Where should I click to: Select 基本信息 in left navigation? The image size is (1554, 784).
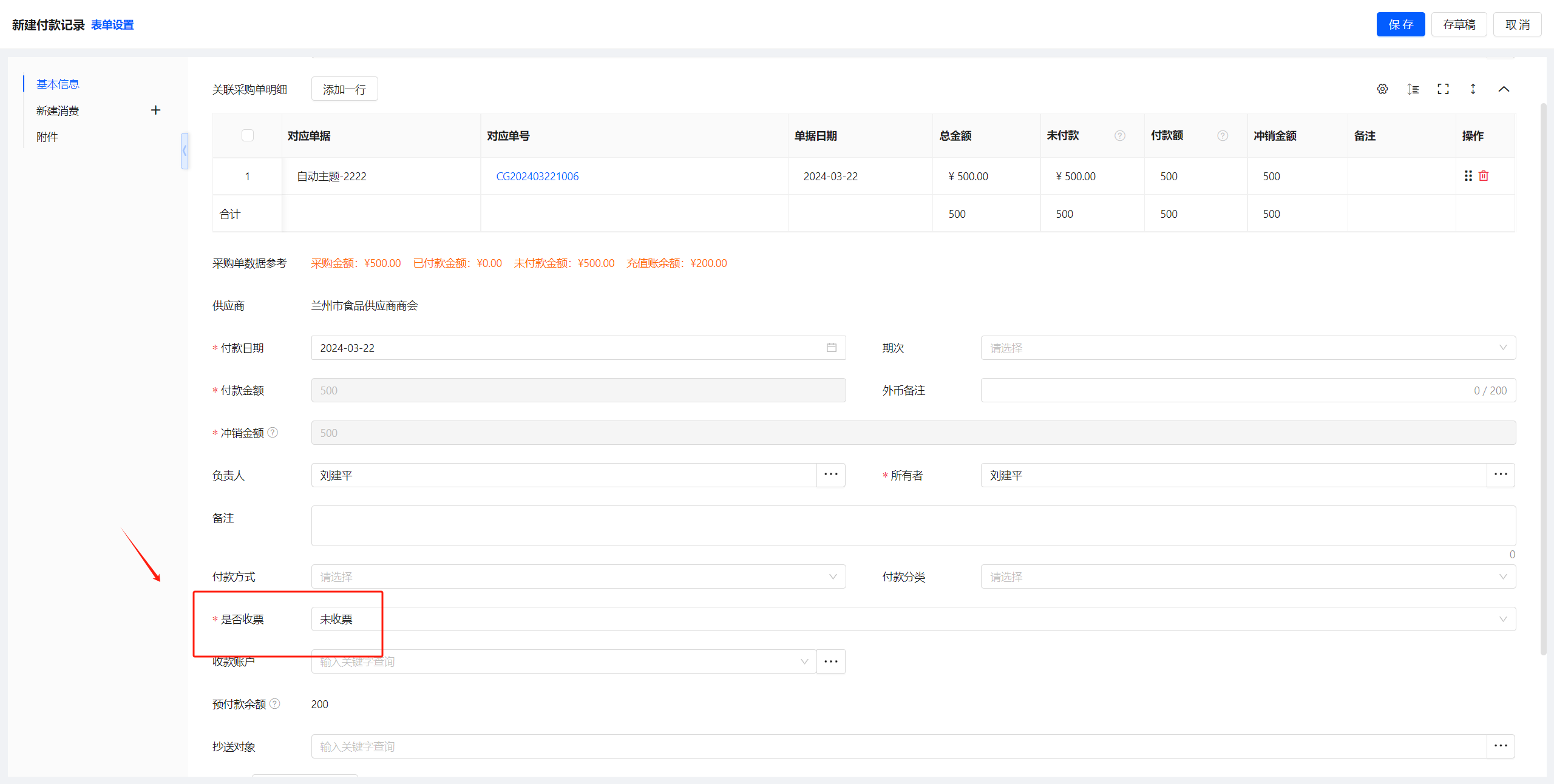pyautogui.click(x=58, y=84)
